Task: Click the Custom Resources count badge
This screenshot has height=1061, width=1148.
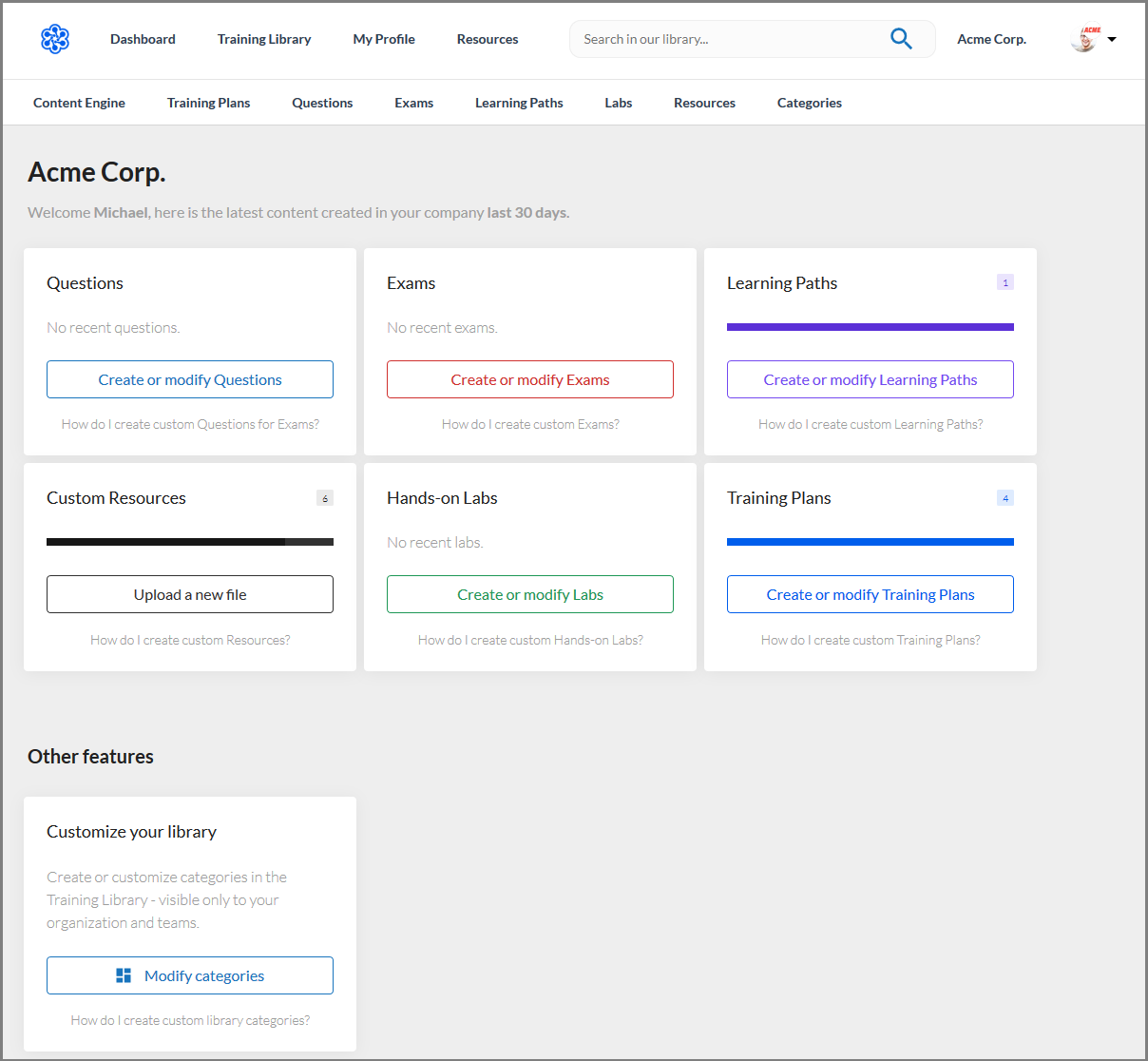Action: 325,498
